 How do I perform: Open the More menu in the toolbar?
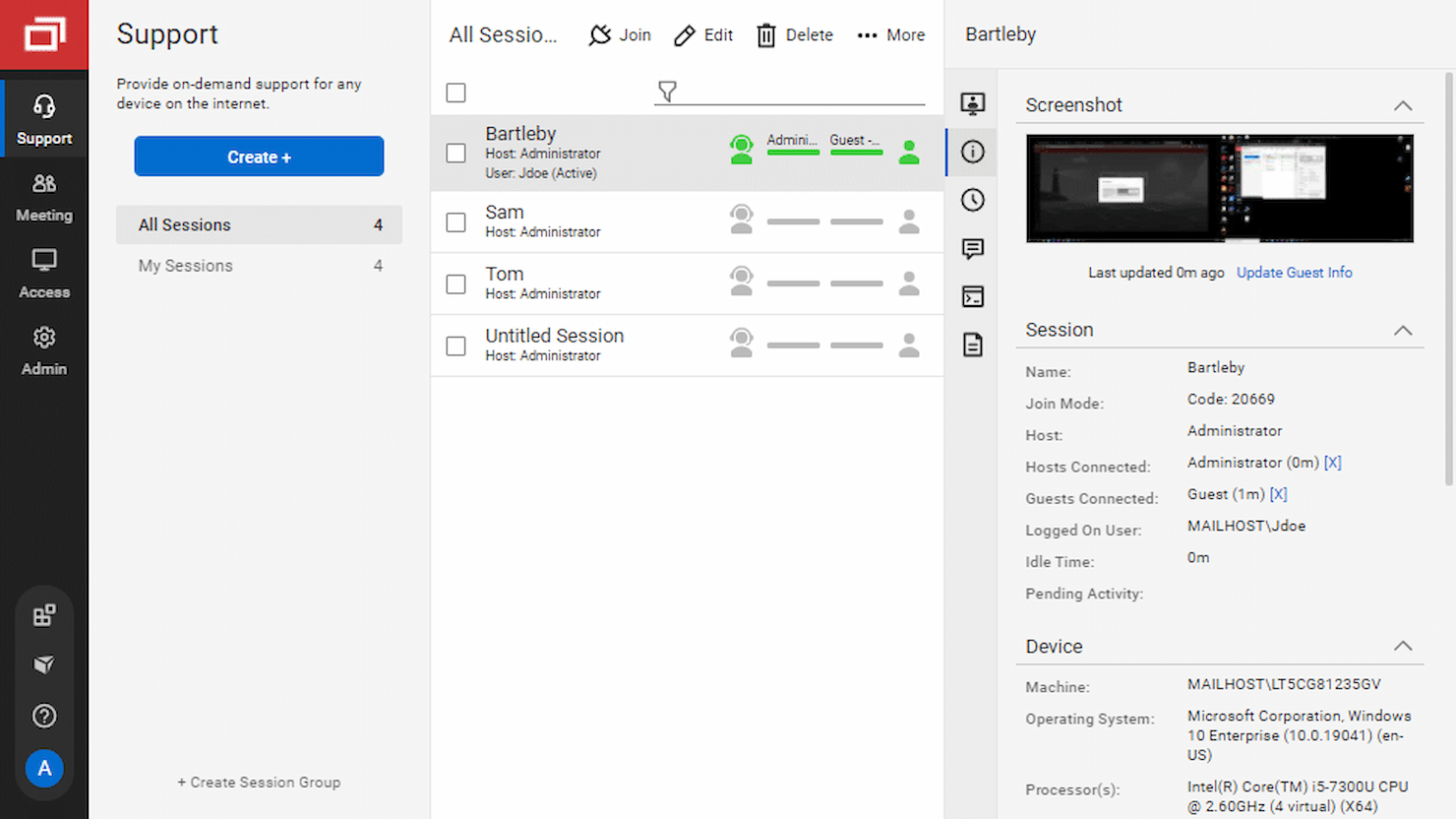(x=890, y=34)
